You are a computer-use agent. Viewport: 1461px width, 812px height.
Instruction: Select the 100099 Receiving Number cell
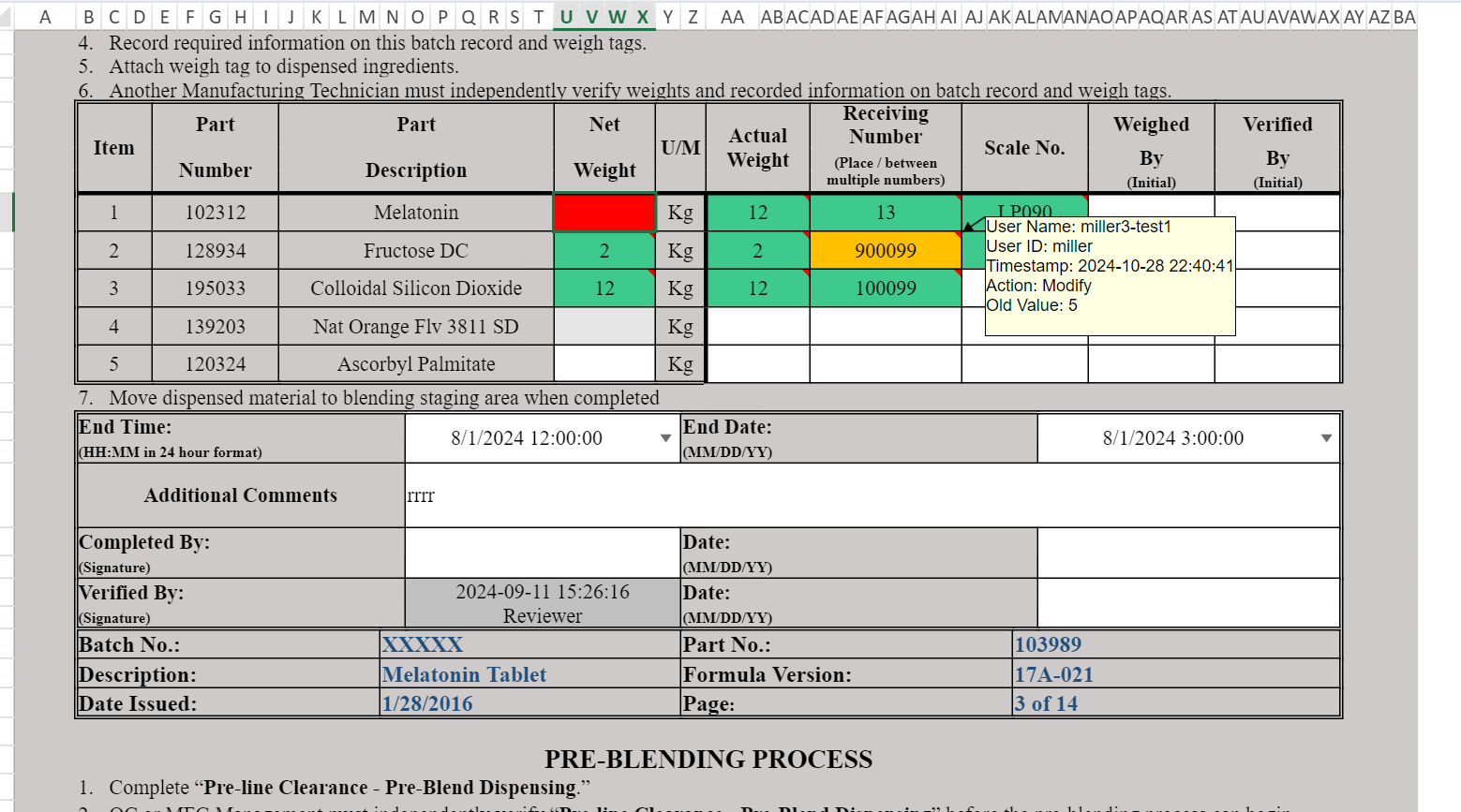coord(885,288)
